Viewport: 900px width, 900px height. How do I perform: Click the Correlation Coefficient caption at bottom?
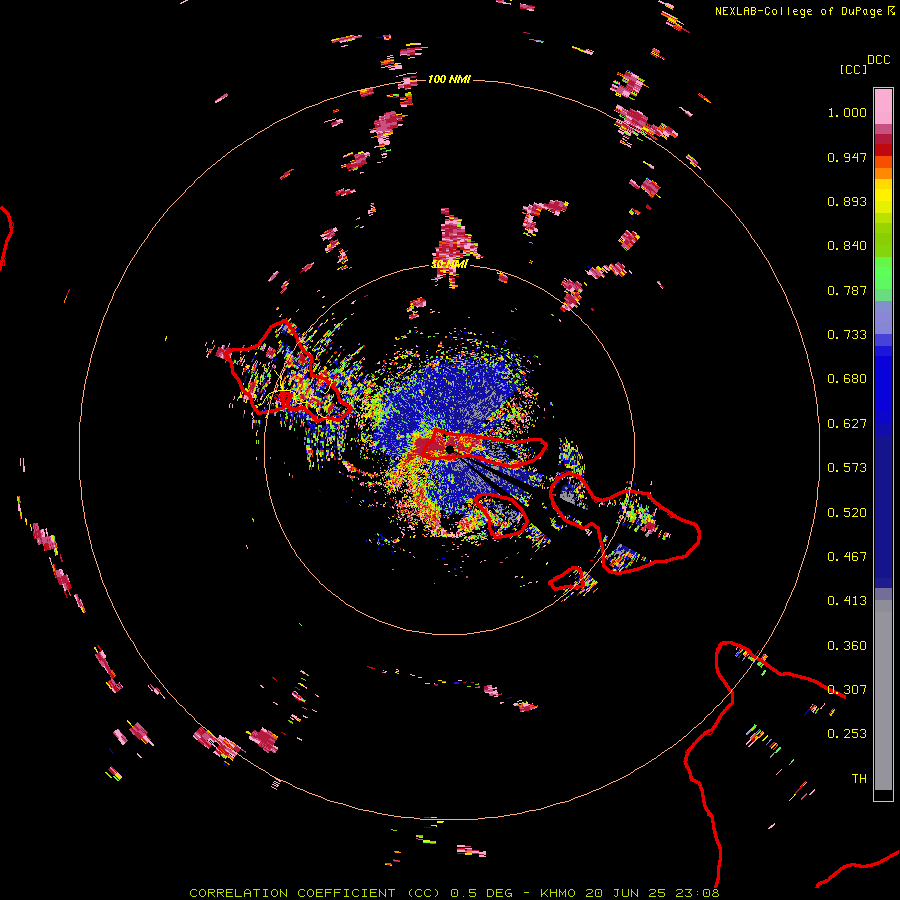pyautogui.click(x=454, y=893)
